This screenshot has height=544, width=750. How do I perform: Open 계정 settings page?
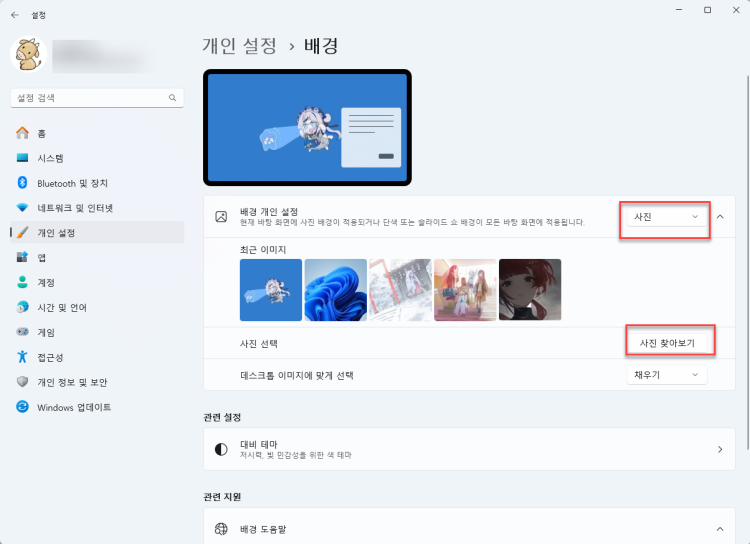click(97, 282)
